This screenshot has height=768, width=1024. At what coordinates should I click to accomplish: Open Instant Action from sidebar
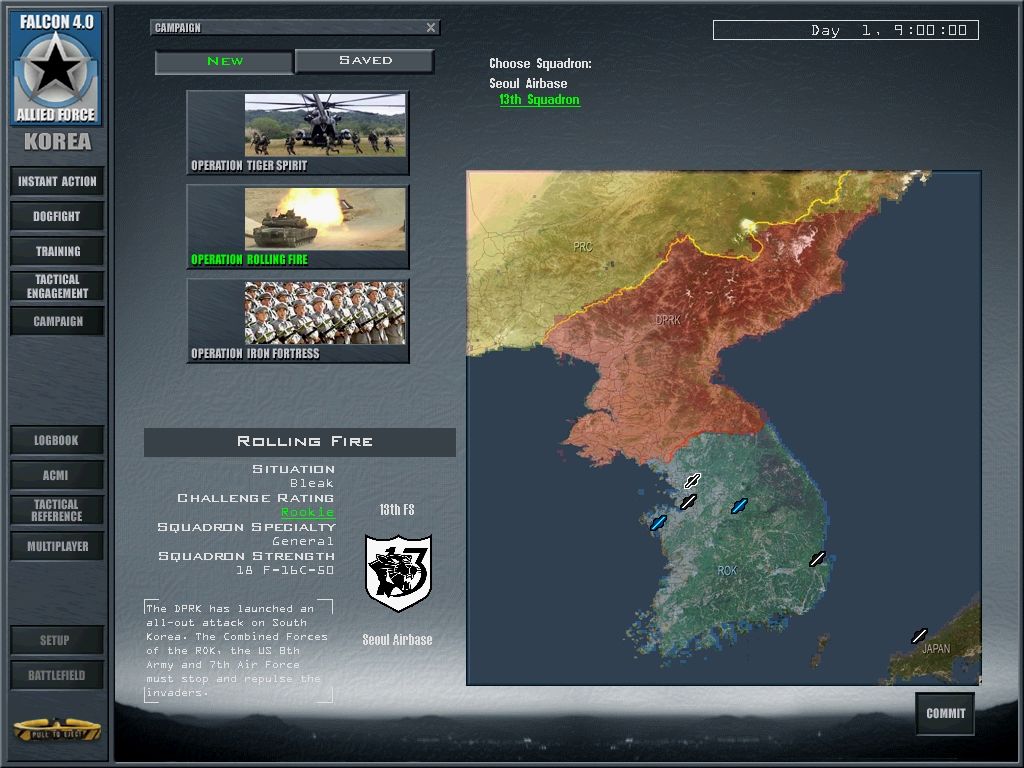pyautogui.click(x=57, y=181)
